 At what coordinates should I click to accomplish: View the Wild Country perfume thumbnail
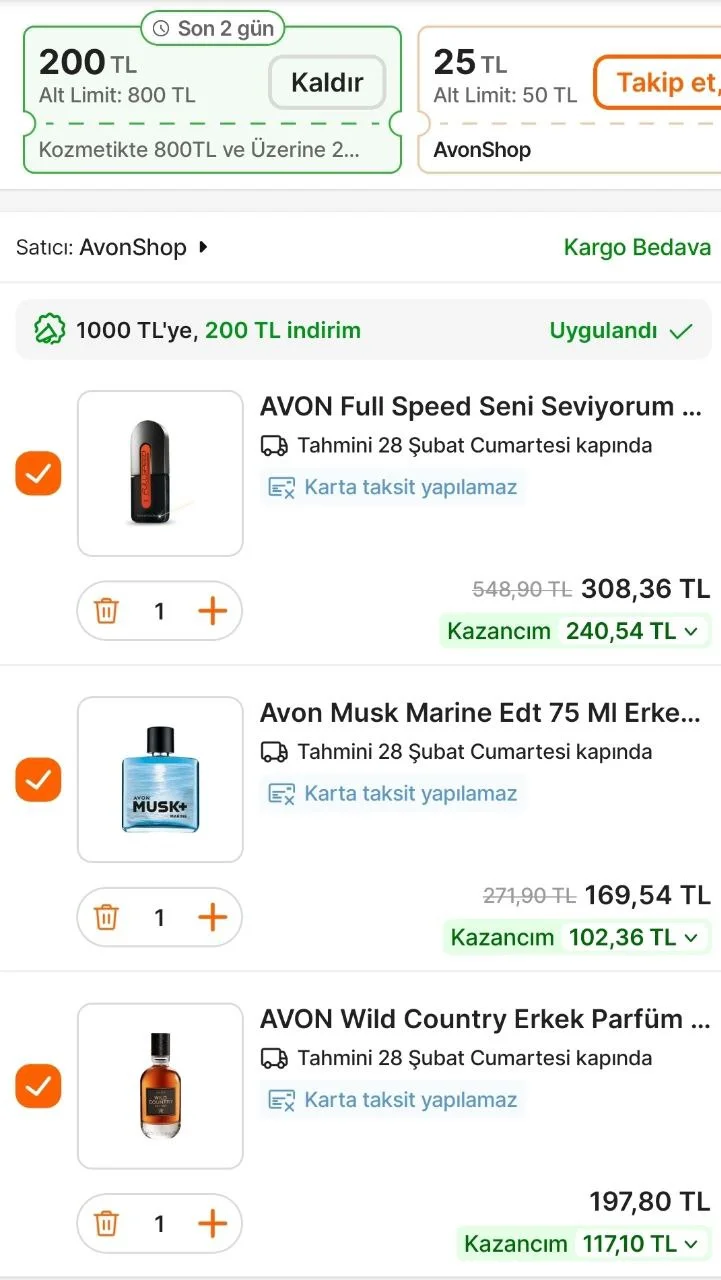click(x=160, y=1086)
